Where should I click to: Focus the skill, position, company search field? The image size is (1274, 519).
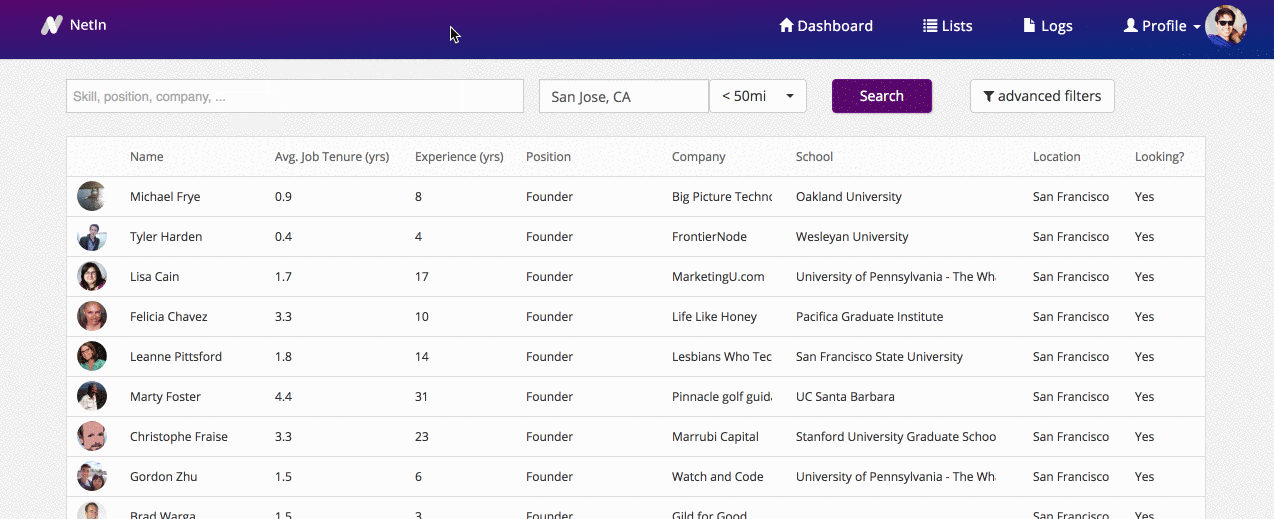[x=295, y=96]
